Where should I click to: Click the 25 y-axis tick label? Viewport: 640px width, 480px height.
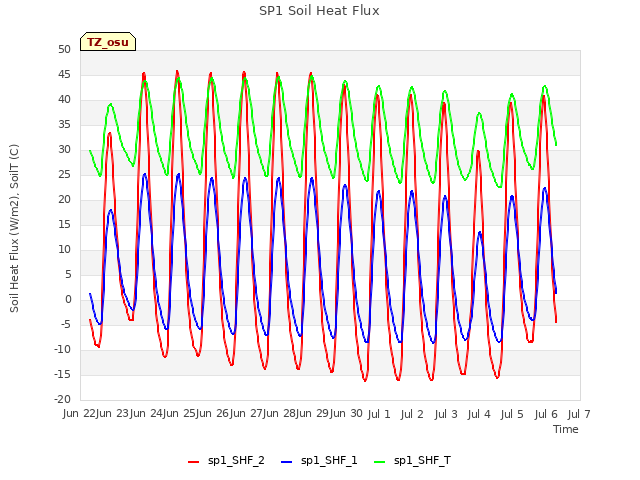point(64,174)
